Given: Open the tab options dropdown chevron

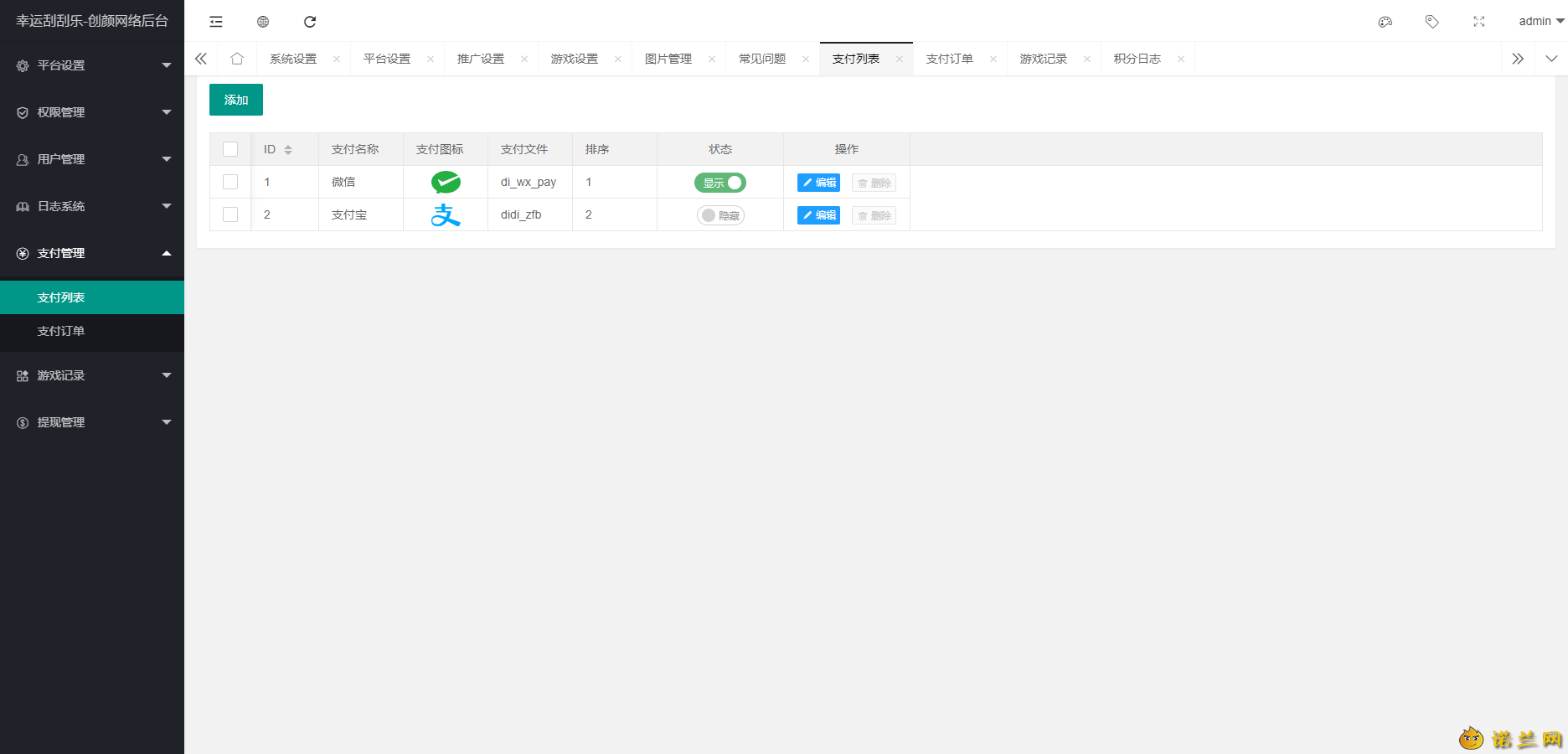Looking at the screenshot, I should point(1551,59).
